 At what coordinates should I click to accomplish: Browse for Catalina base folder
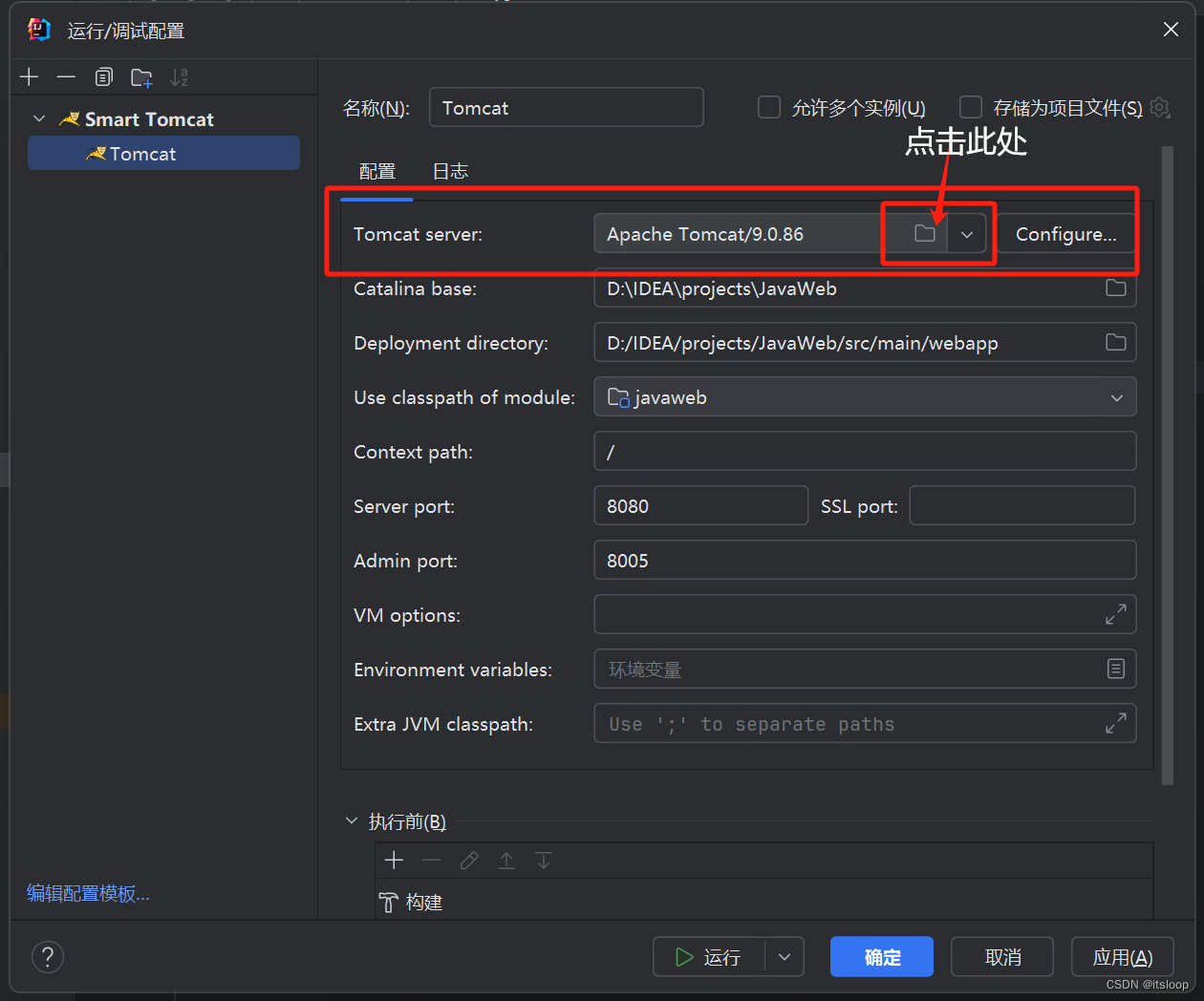click(1116, 288)
